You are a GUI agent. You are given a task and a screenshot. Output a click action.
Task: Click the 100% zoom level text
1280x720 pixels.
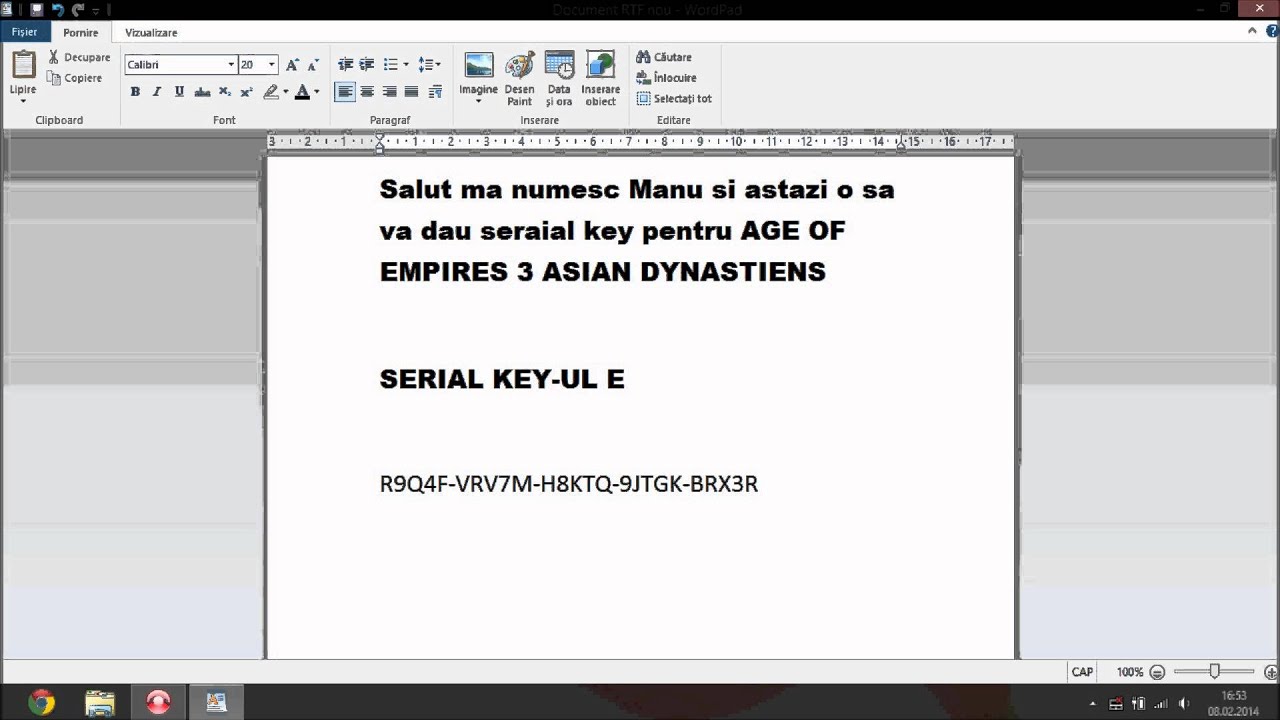click(x=1130, y=672)
